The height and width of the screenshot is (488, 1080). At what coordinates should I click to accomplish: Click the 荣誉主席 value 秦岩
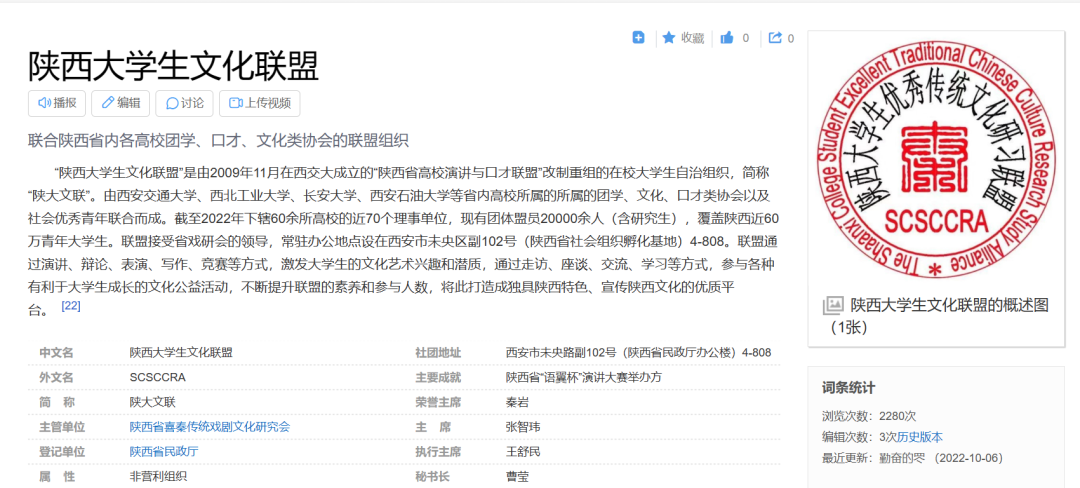[517, 402]
